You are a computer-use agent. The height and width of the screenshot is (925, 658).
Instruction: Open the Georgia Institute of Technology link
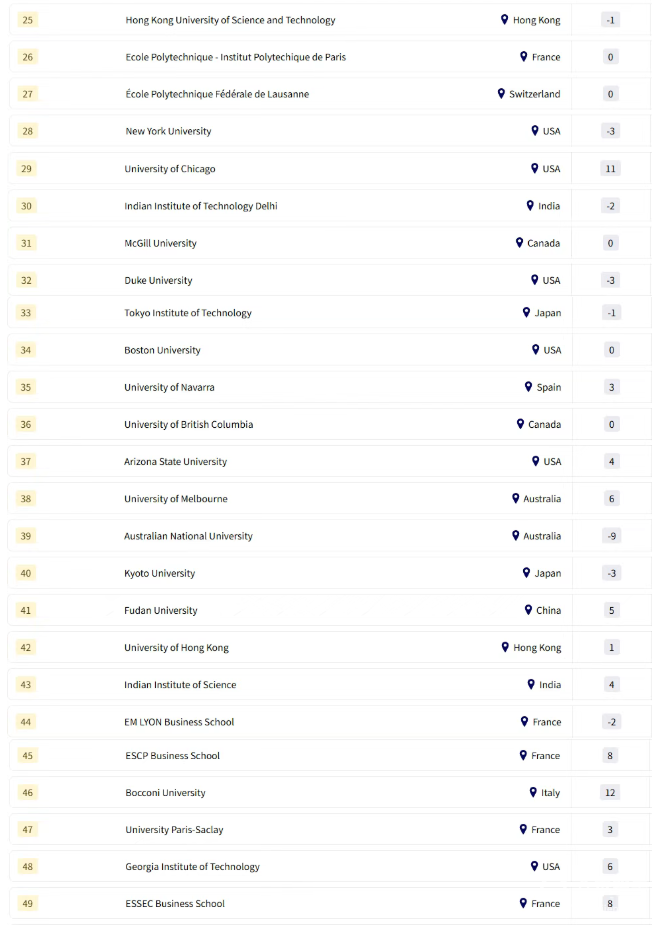192,867
